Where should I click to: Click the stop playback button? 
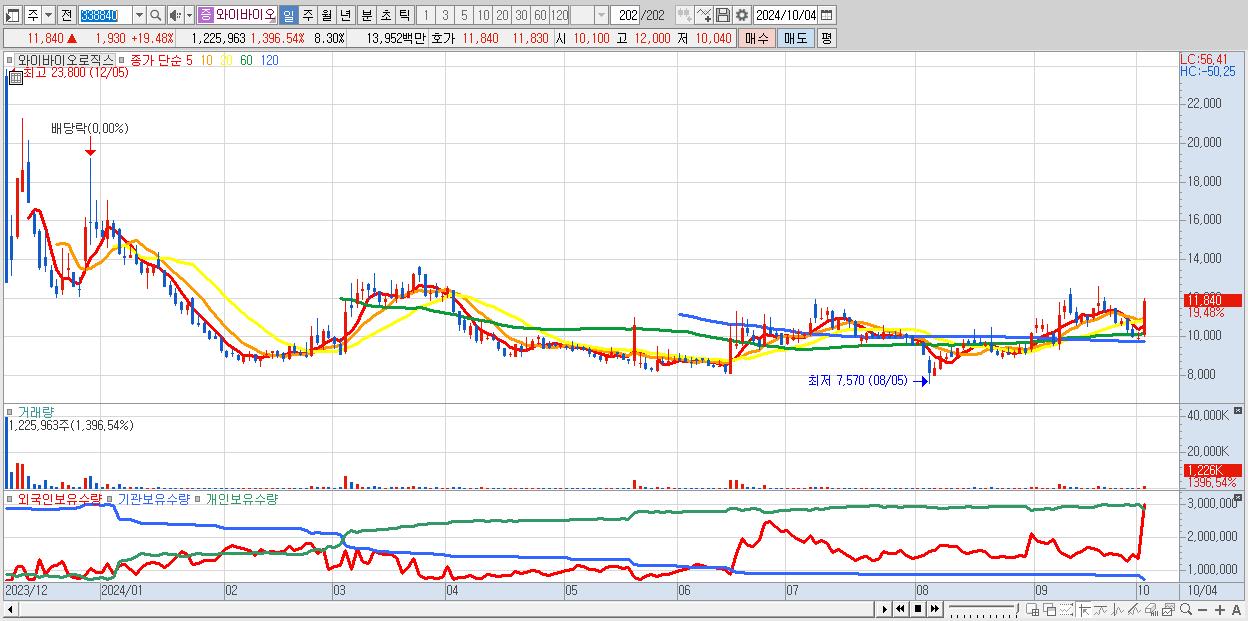coord(917,609)
